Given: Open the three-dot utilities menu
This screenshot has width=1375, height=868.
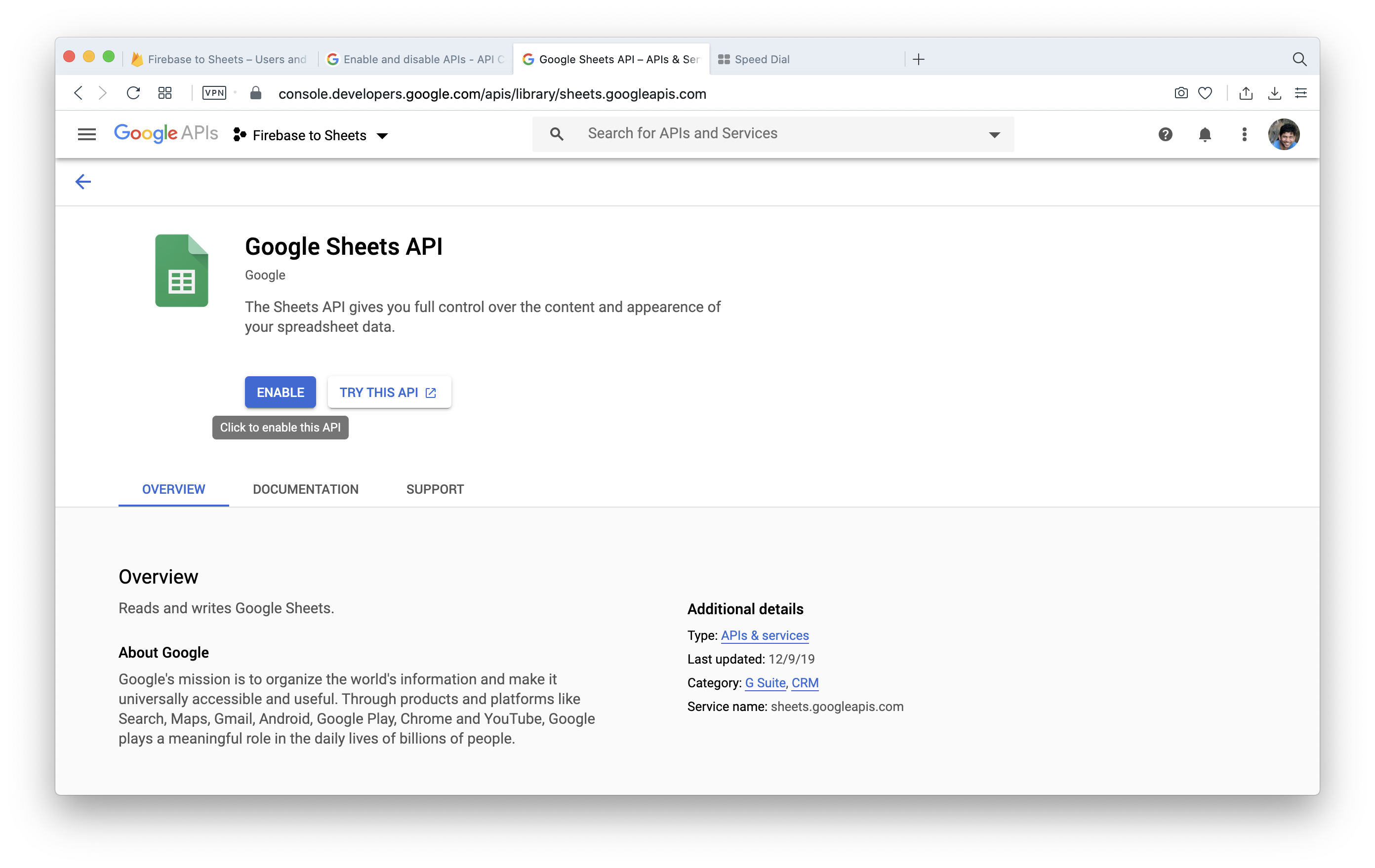Looking at the screenshot, I should click(1244, 135).
